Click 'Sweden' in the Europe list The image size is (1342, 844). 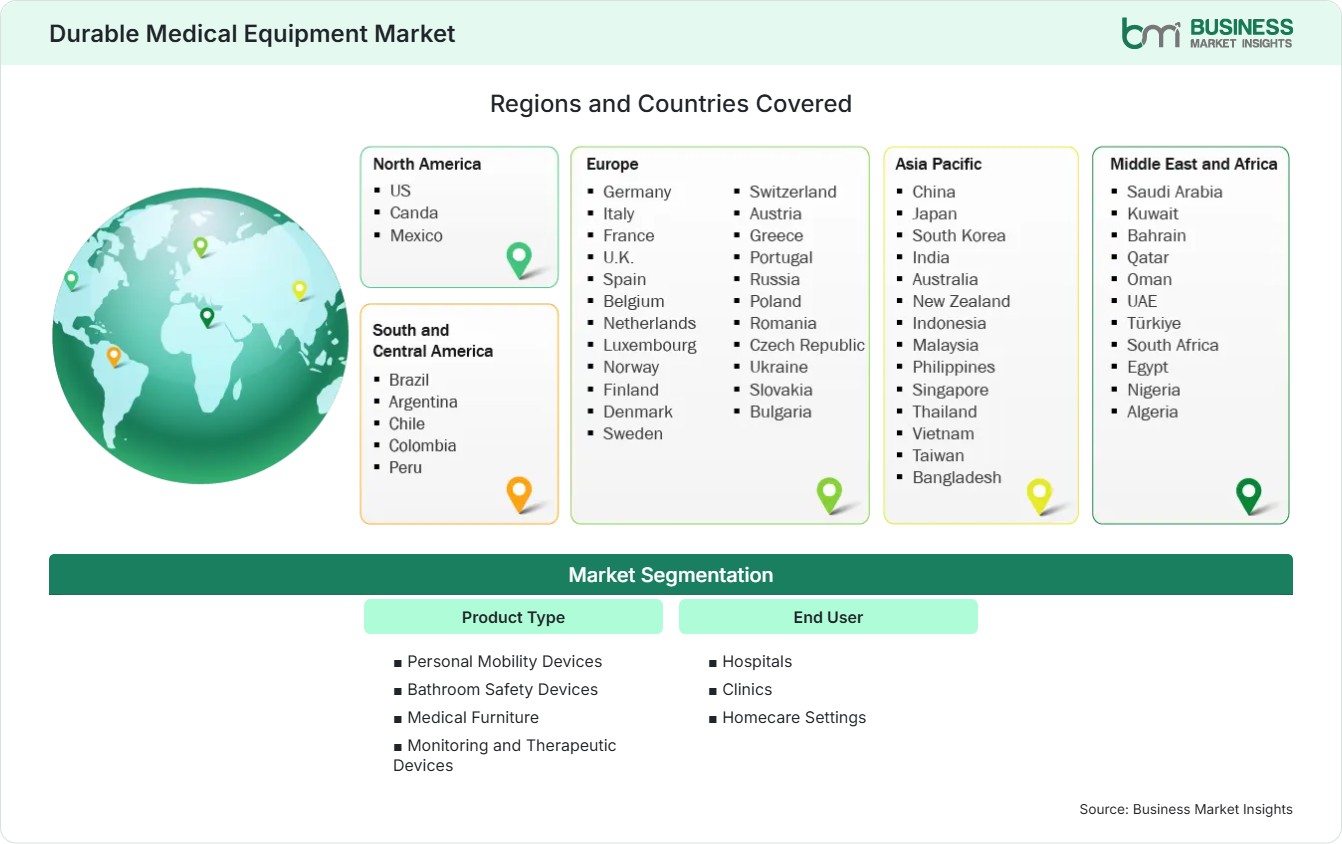coord(633,434)
